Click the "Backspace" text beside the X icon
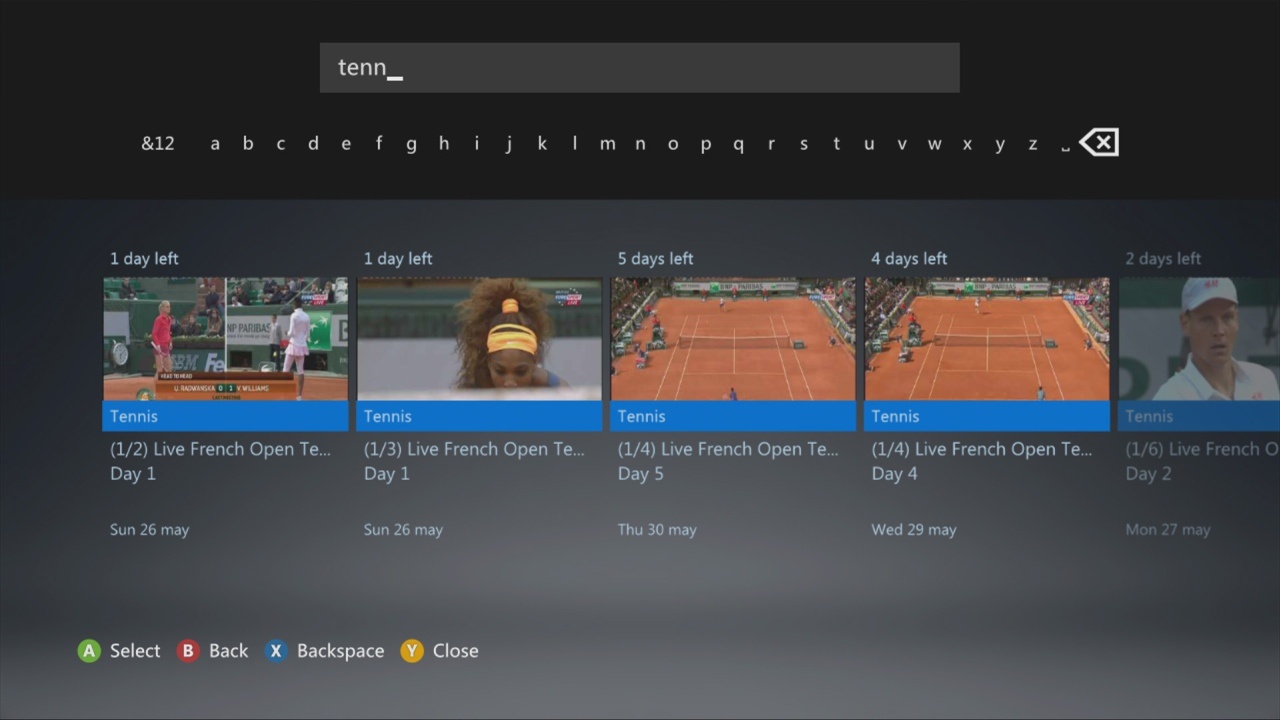1280x720 pixels. [340, 652]
